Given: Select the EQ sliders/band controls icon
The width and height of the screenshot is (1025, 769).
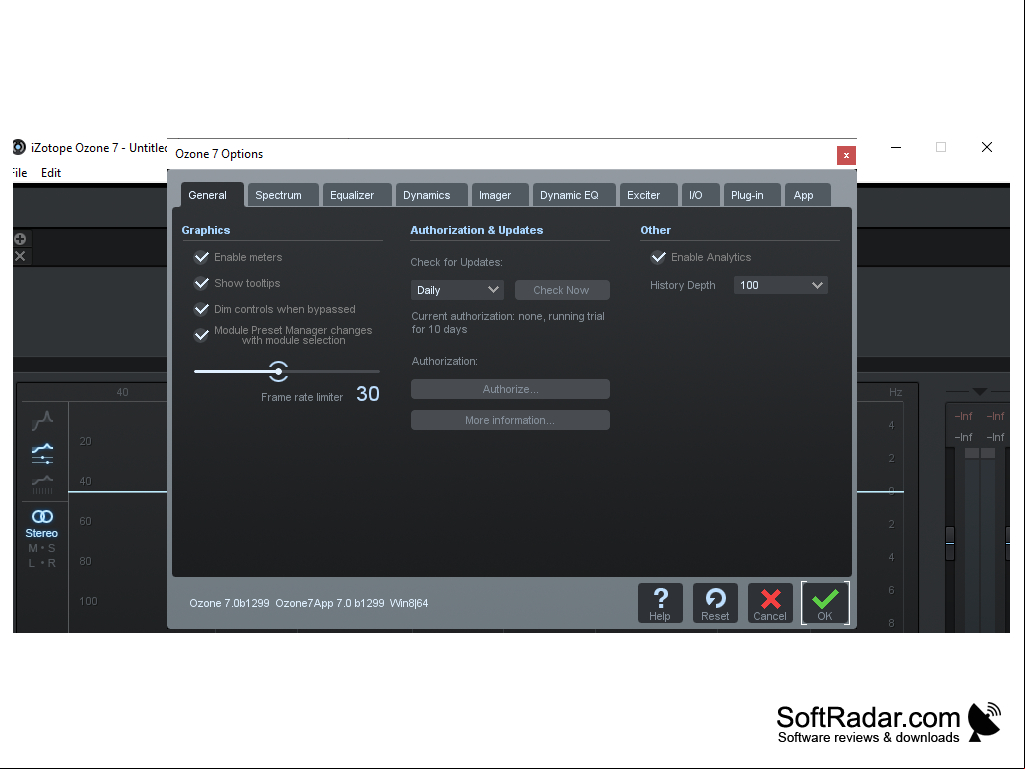Looking at the screenshot, I should tap(42, 453).
